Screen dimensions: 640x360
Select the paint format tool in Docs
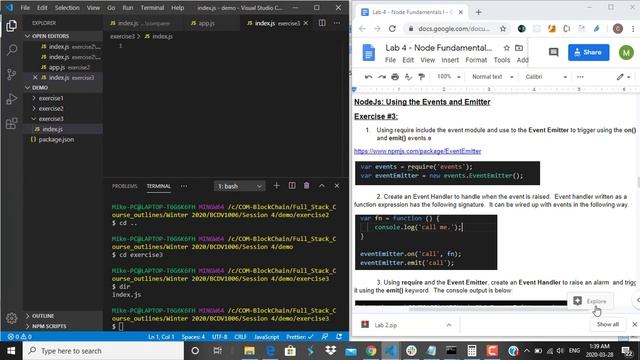tap(421, 77)
